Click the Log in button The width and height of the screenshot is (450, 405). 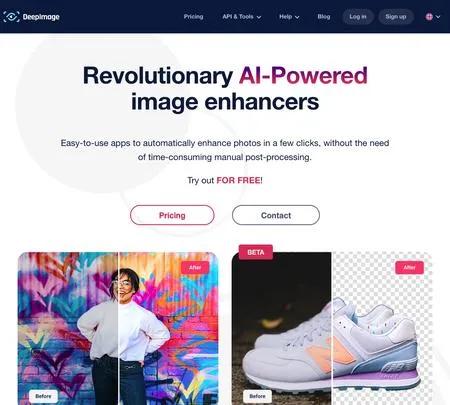358,17
